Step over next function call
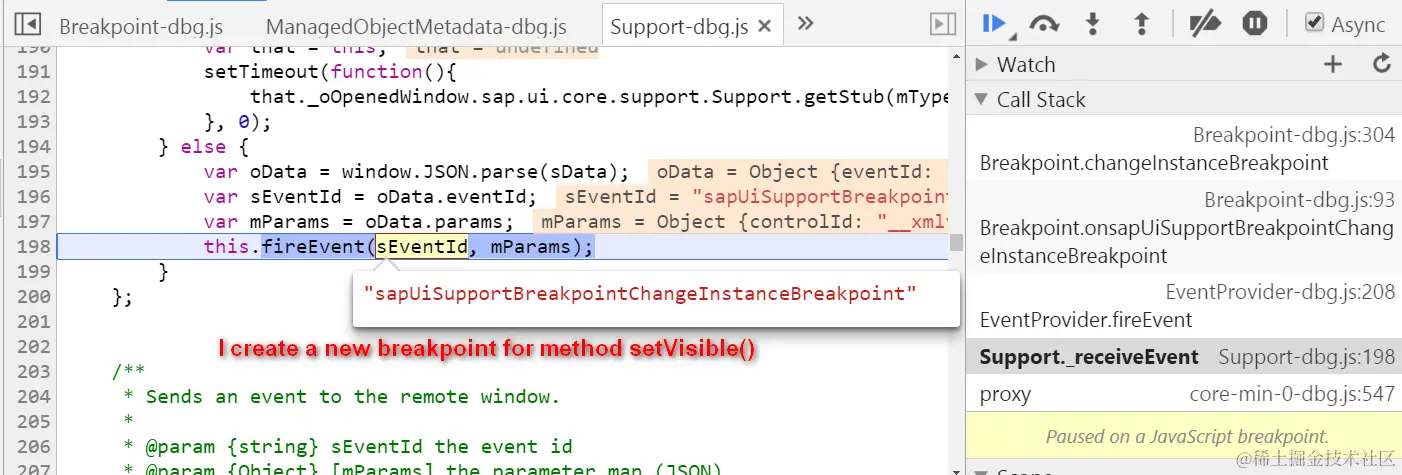Viewport: 1402px width, 475px height. (1045, 24)
